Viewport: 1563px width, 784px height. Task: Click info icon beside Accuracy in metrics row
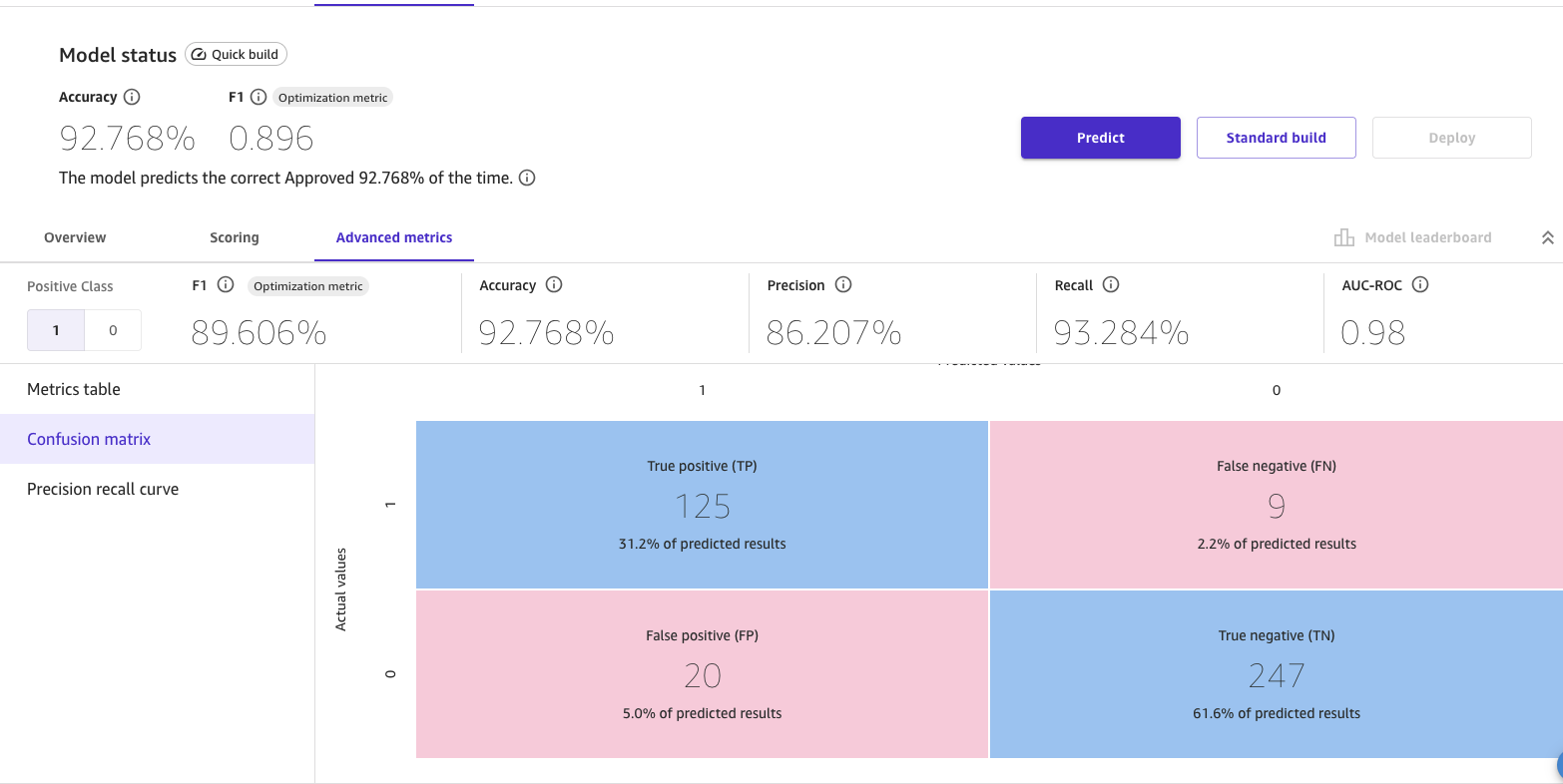tap(554, 285)
